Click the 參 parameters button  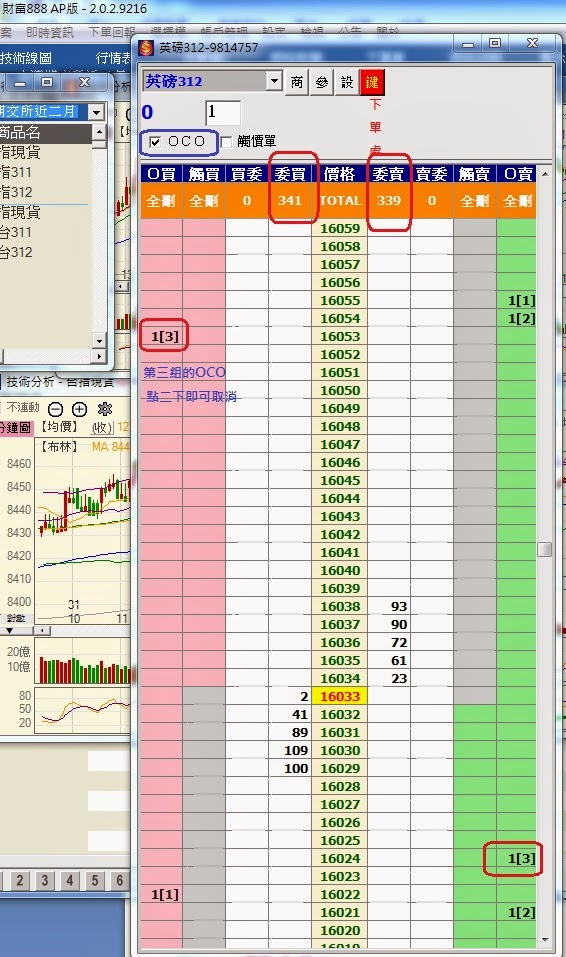(322, 82)
